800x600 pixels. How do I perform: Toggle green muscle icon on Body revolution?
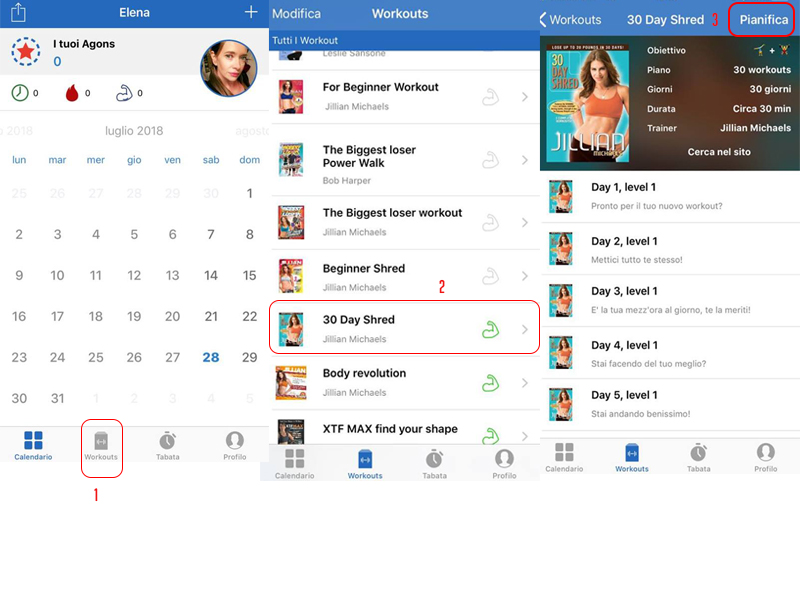[490, 383]
